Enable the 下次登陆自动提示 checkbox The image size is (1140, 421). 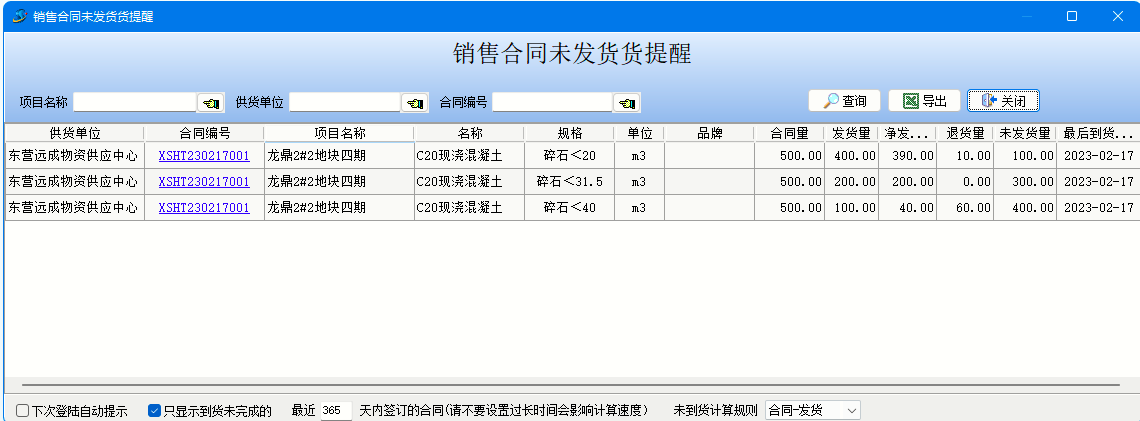[x=22, y=410]
